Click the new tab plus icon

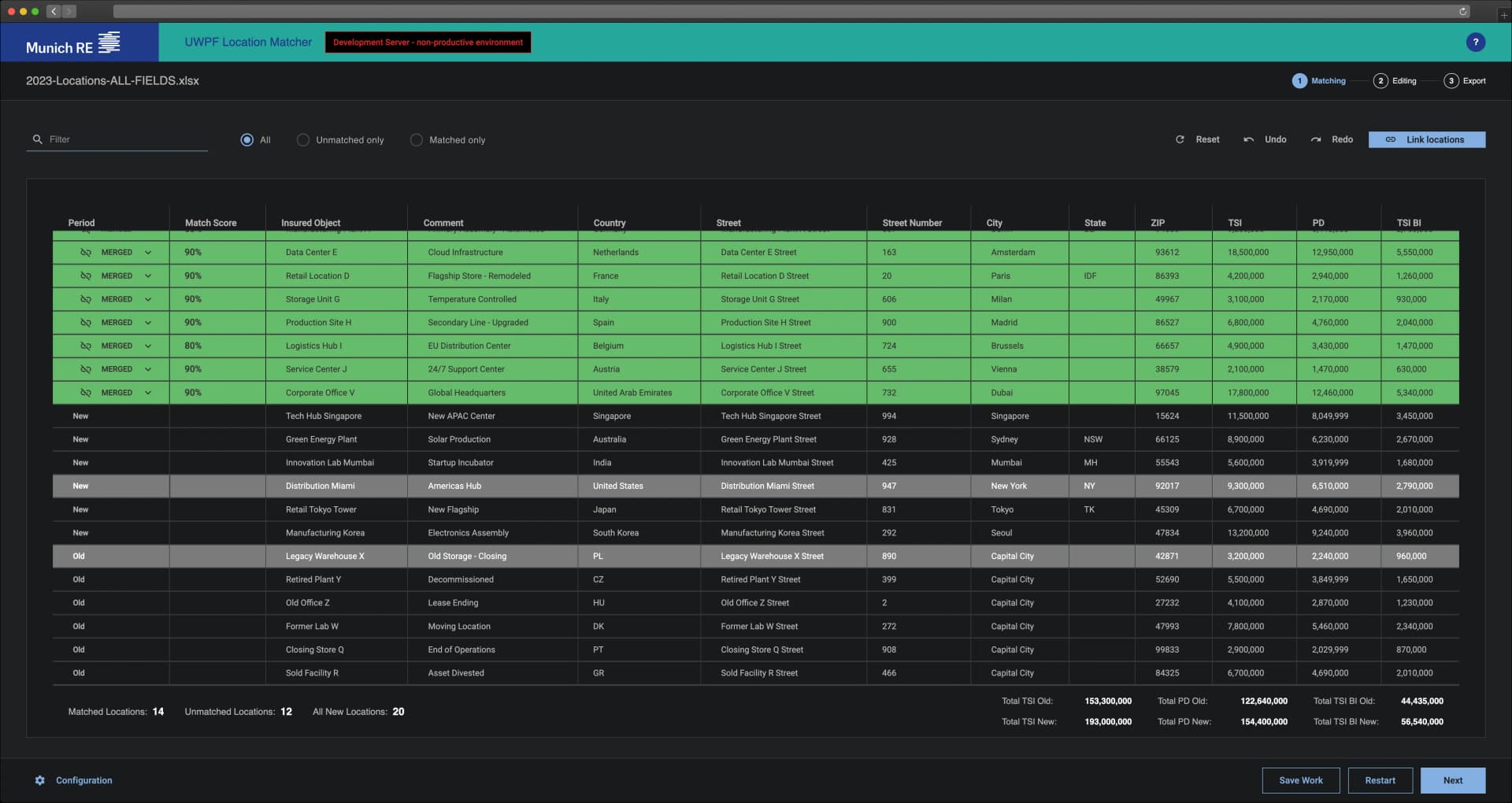tap(1503, 15)
